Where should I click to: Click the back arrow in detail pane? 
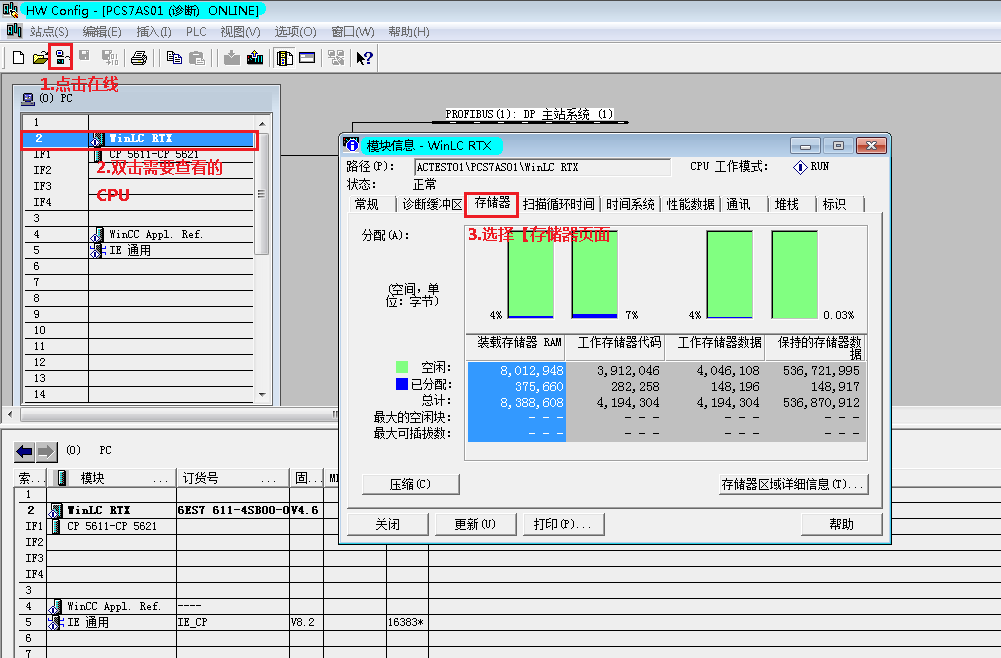click(x=24, y=452)
